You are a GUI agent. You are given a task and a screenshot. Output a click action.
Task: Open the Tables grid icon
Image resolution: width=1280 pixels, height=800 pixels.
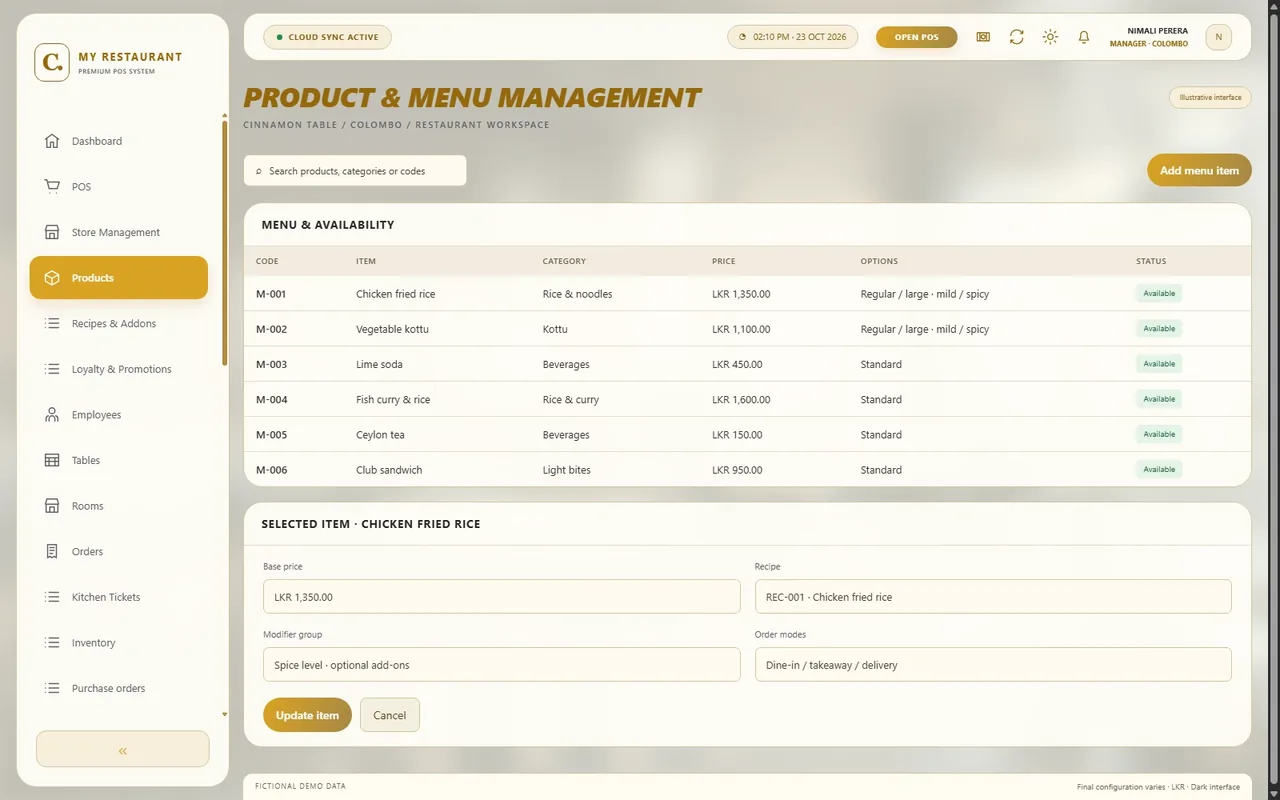tap(52, 460)
